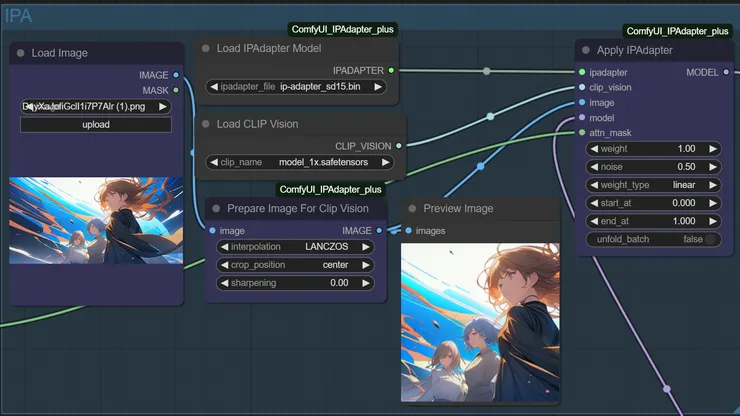740x416 pixels.
Task: Click the noise 0.50 slider field
Action: [x=654, y=167]
